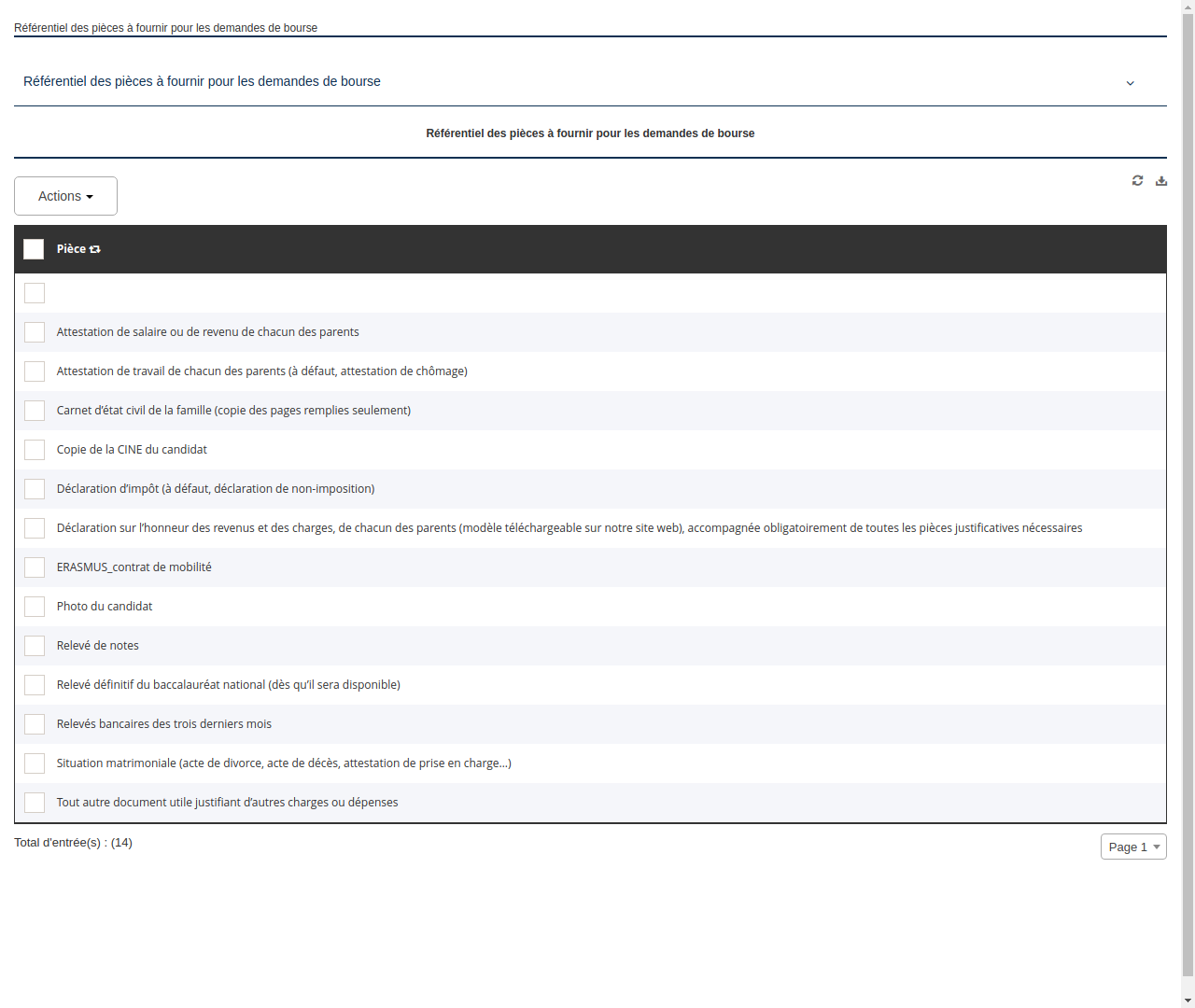Check the "Photo du candidat" row checkbox
Screen dimensions: 1195x1008
35,606
